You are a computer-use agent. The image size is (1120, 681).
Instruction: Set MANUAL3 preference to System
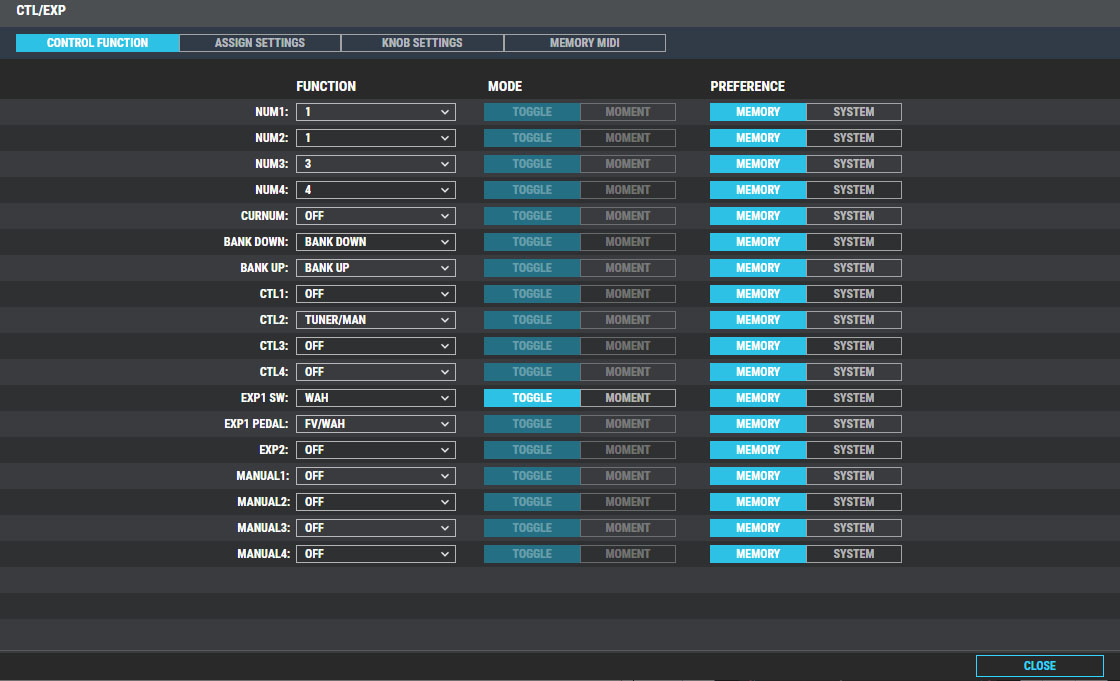[x=854, y=528]
